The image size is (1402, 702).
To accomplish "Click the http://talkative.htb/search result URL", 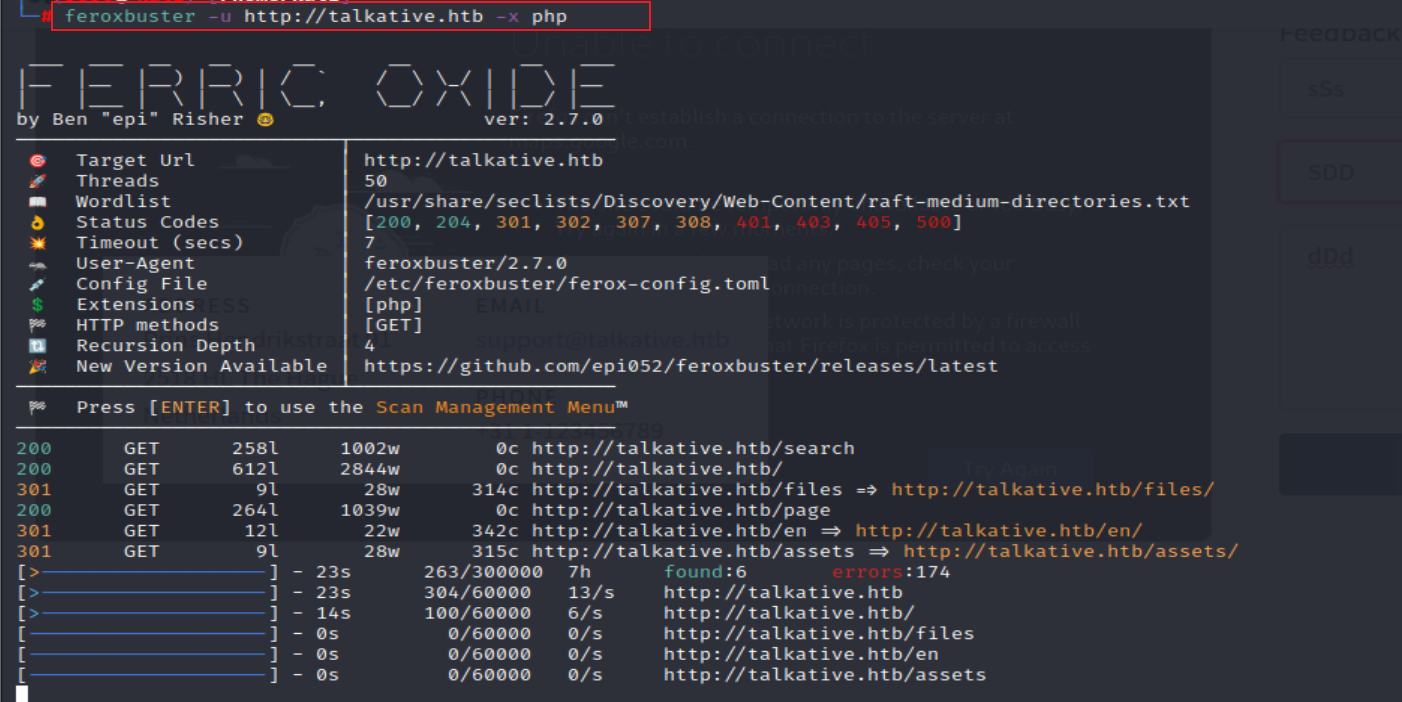I will tap(693, 448).
